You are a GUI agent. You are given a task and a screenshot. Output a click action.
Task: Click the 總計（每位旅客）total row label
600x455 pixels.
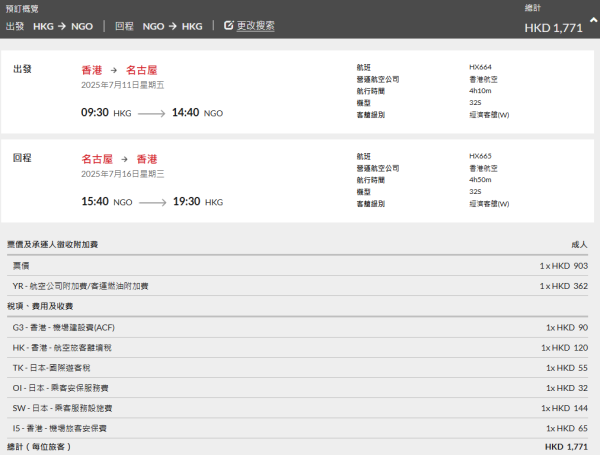[39, 447]
